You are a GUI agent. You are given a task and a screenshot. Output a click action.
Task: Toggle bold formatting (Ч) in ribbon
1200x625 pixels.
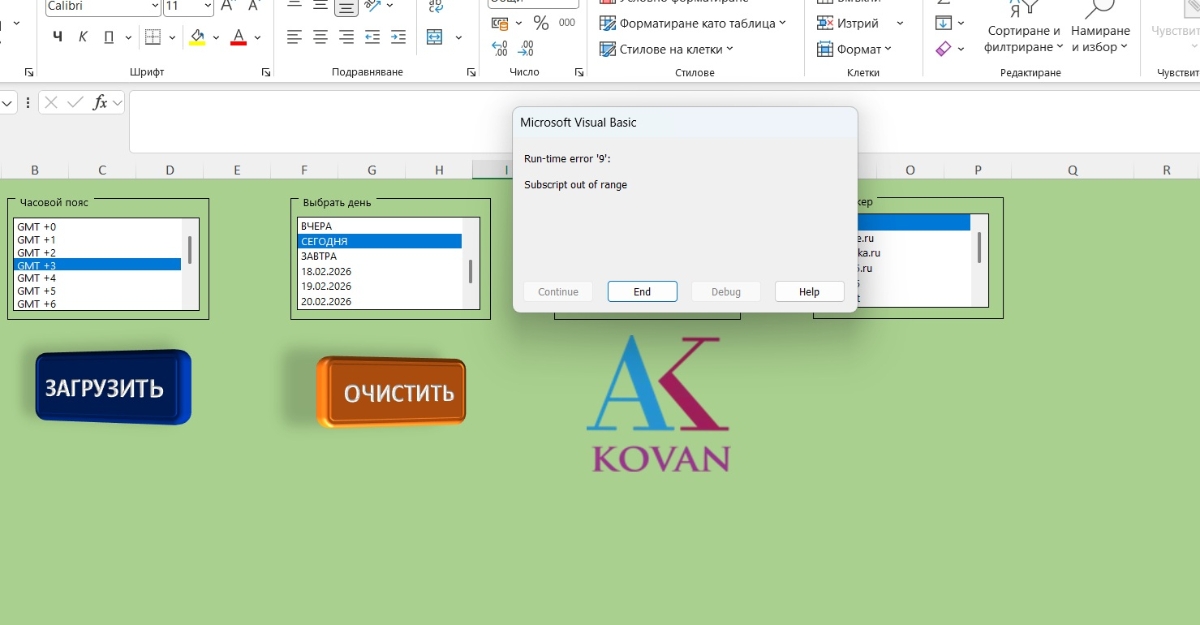[x=57, y=38]
